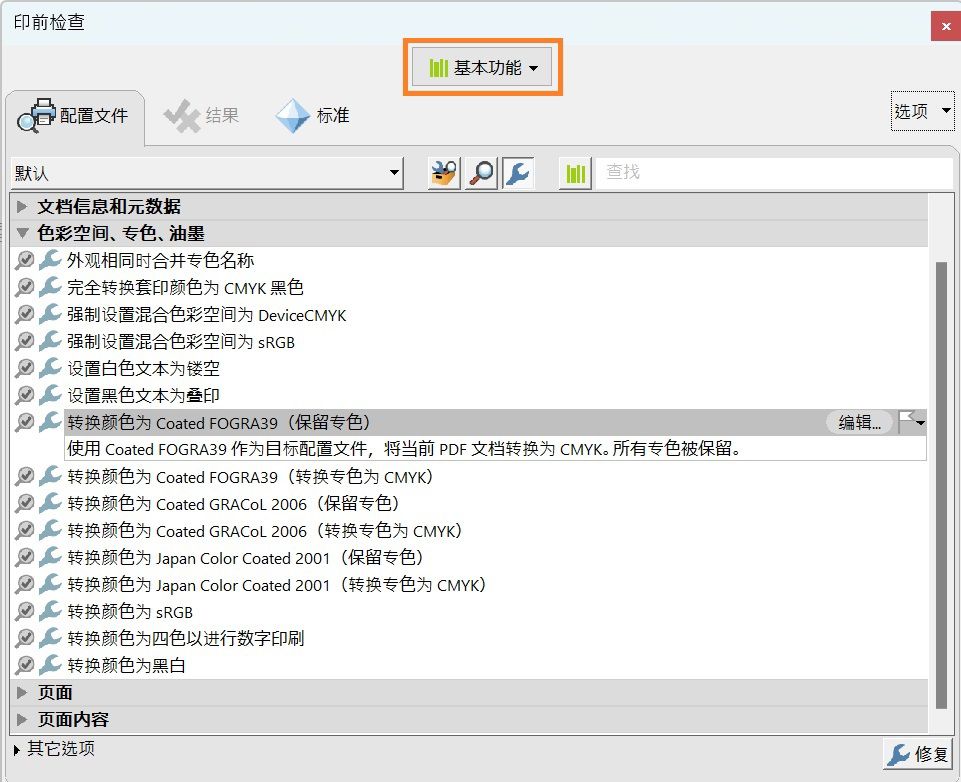Click check badge icon of 外观相同时合并专色名称
Image resolution: width=961 pixels, height=782 pixels.
(x=25, y=260)
